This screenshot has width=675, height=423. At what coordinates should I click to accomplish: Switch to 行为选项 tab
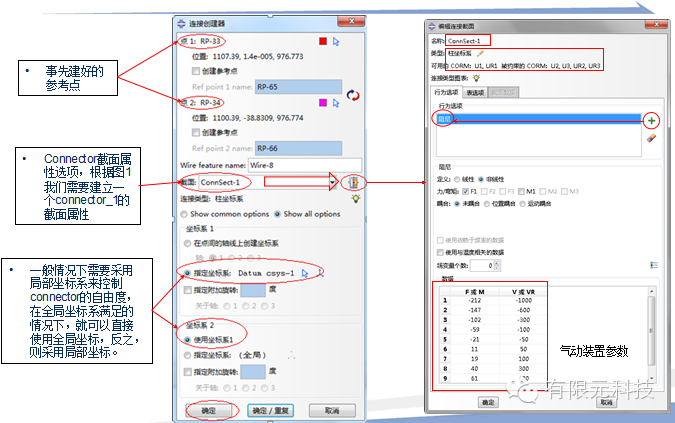click(446, 93)
